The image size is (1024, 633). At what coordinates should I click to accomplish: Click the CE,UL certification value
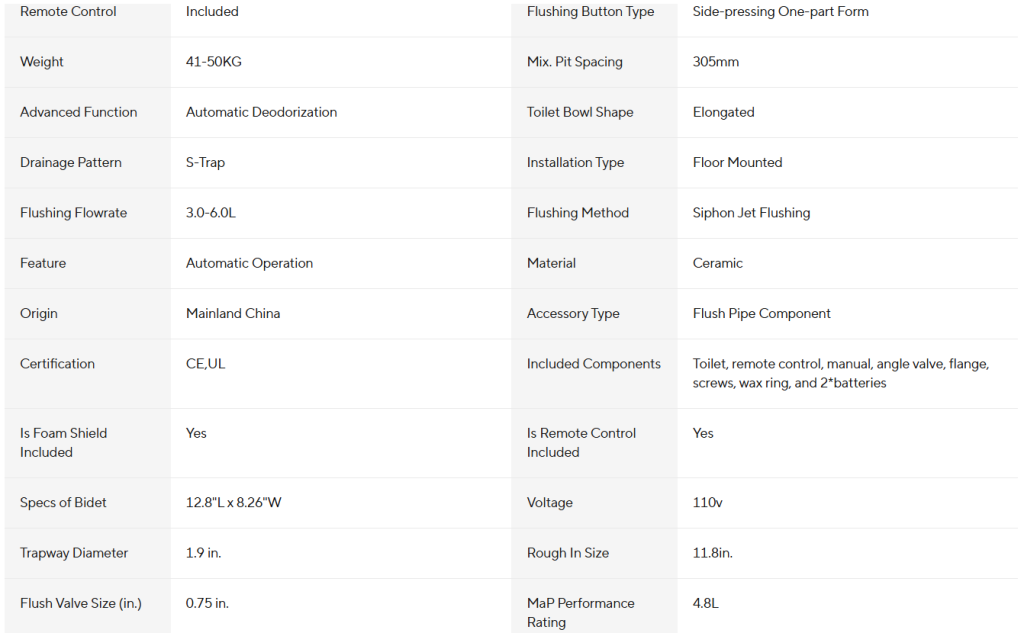point(205,363)
